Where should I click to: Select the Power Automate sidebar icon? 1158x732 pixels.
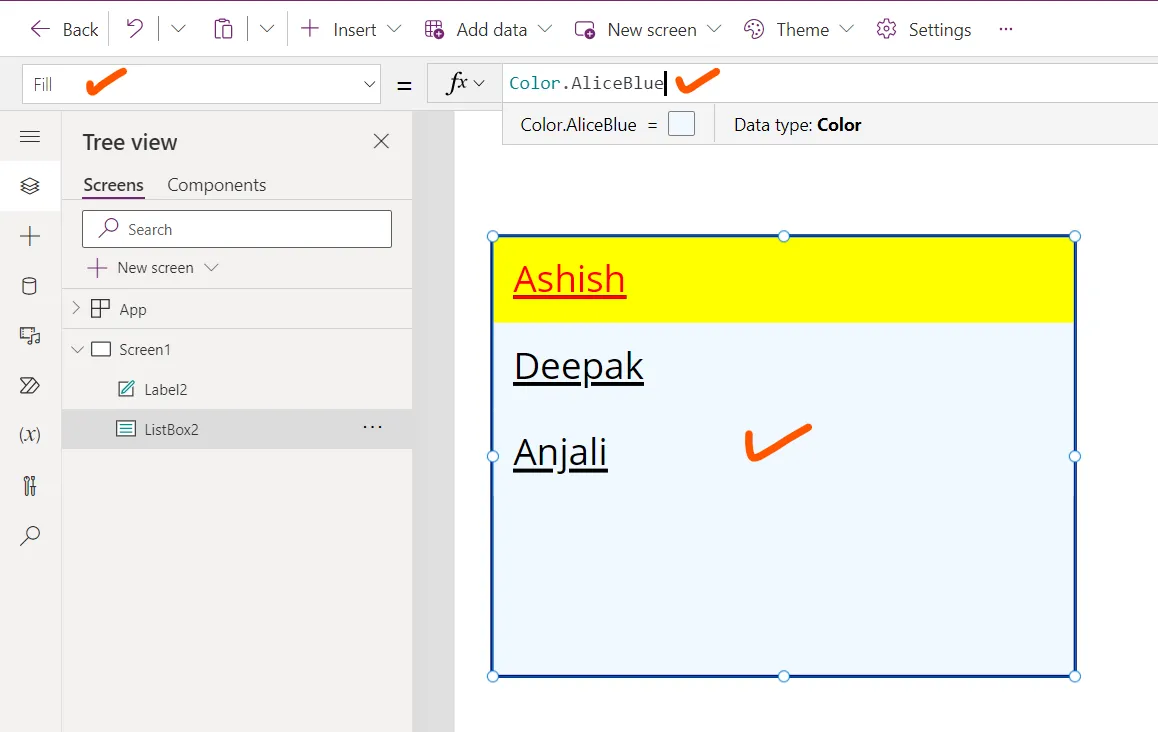31,385
